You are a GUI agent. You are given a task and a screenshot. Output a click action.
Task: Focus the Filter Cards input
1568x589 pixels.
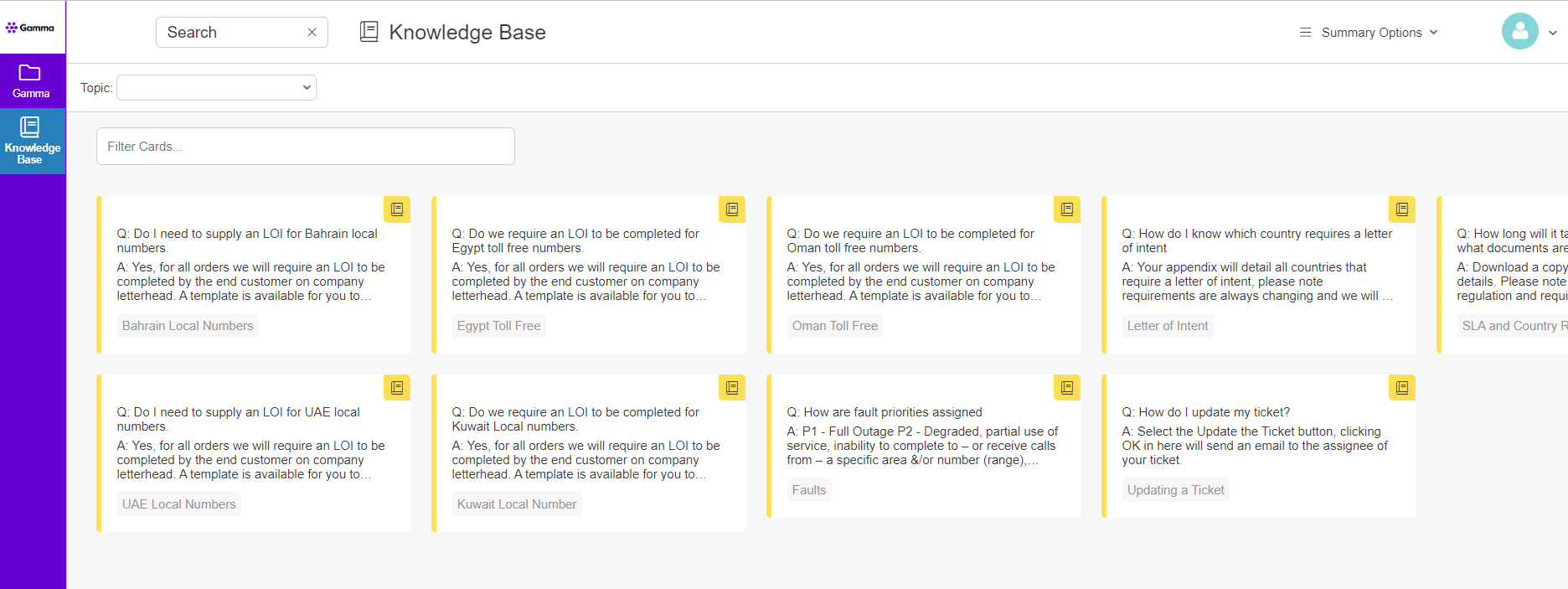pos(306,146)
